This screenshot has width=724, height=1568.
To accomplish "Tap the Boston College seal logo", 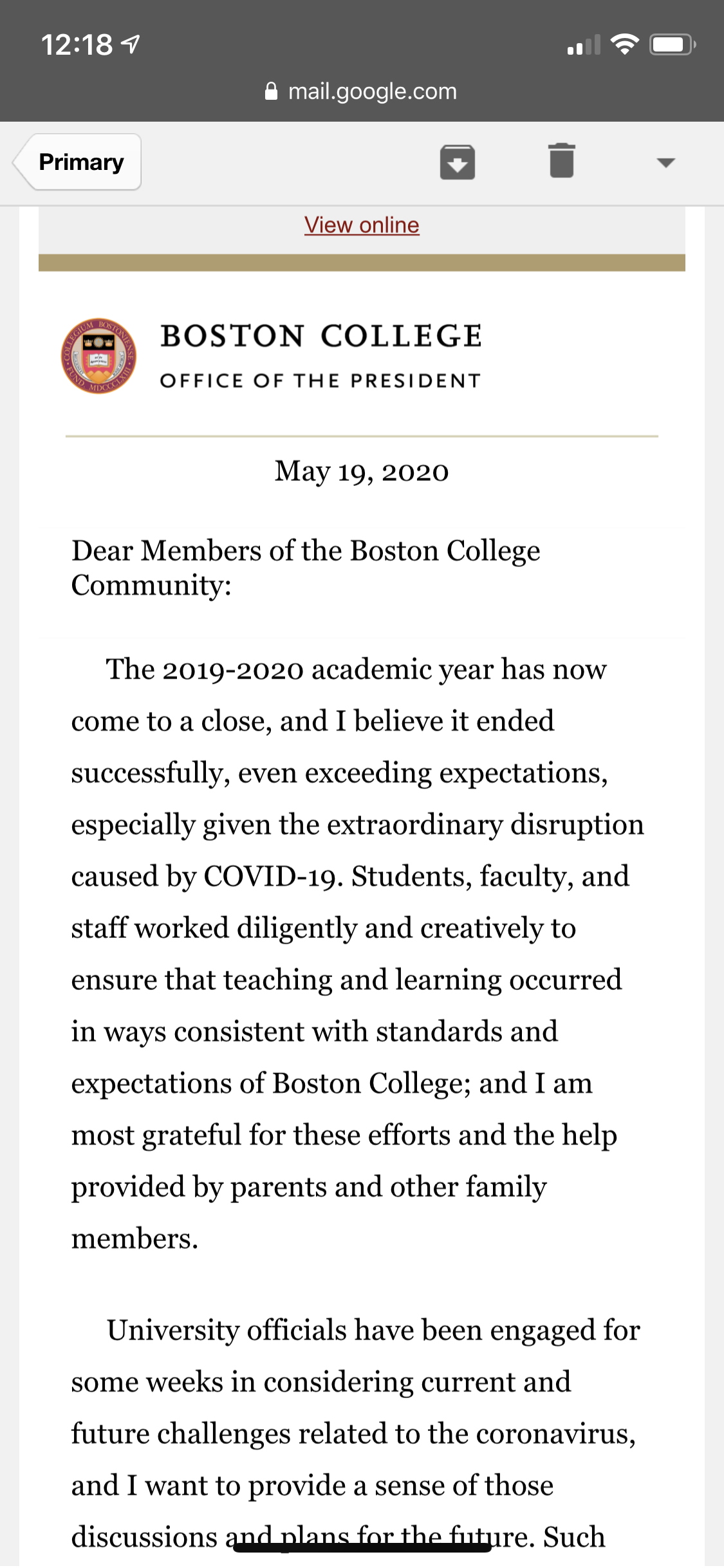I will click(98, 356).
